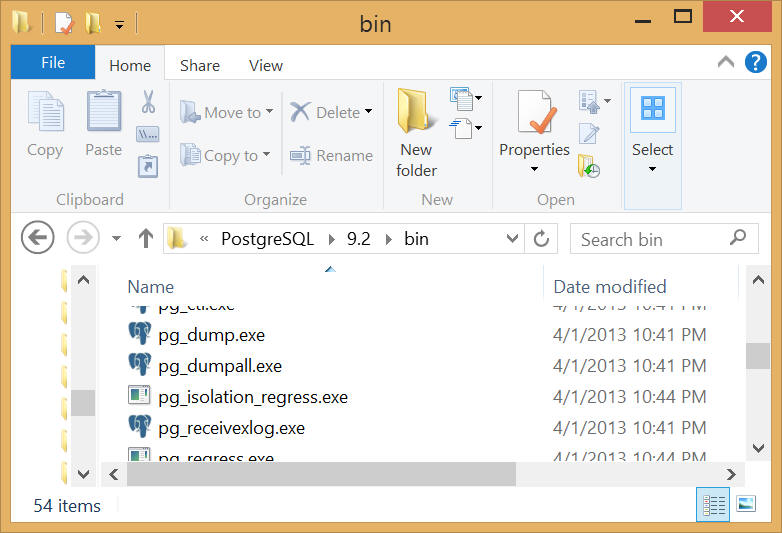Click the Edit pencil icon
This screenshot has height=533, width=782.
[x=589, y=134]
